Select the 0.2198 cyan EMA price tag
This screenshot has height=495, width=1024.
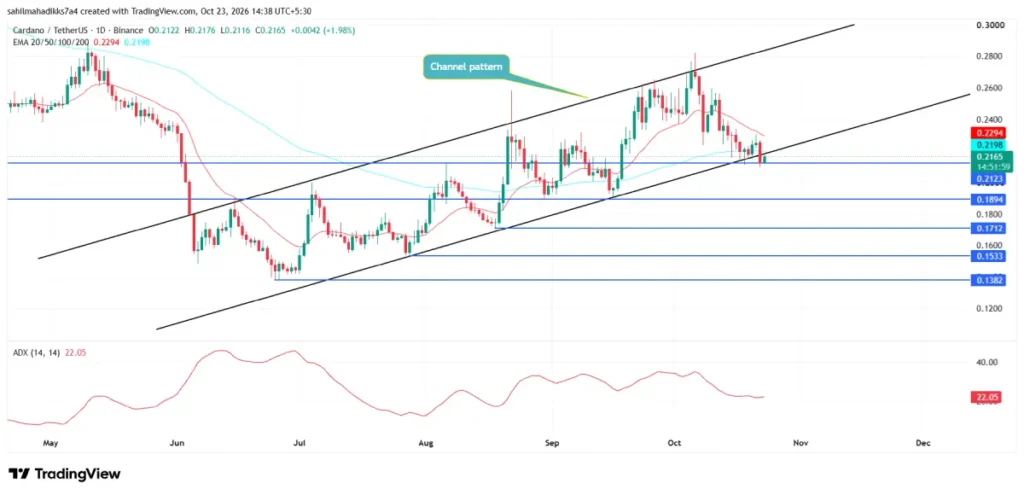tap(987, 144)
